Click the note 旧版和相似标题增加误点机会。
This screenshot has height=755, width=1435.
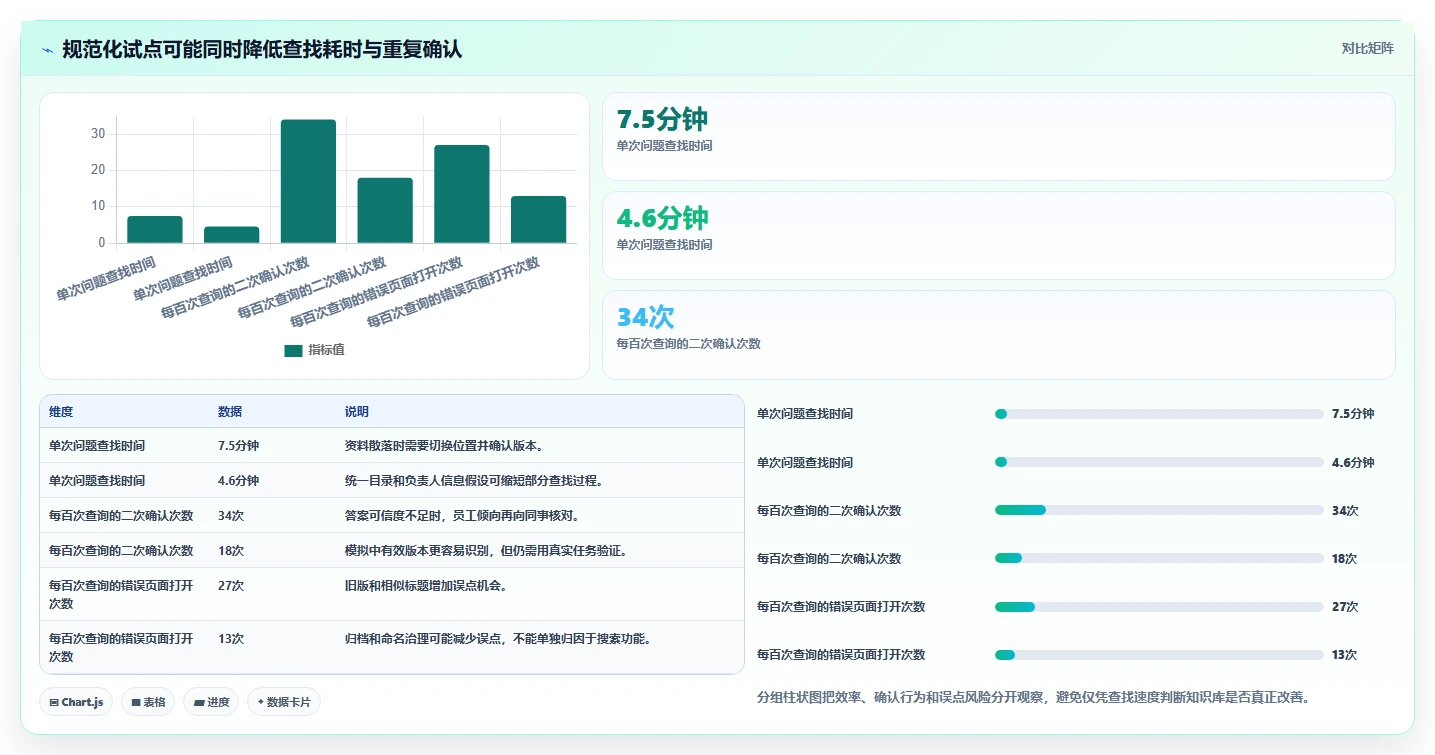coord(426,586)
